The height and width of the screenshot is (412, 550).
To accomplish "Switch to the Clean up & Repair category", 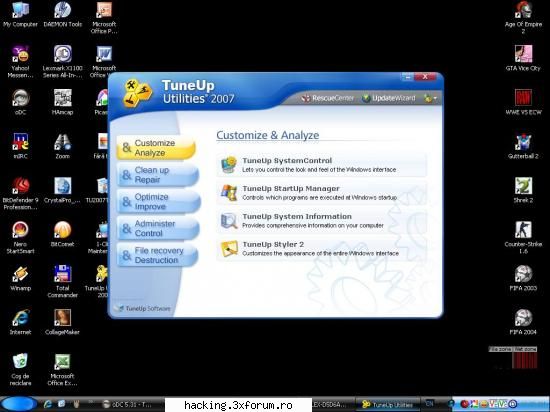I will (157, 175).
